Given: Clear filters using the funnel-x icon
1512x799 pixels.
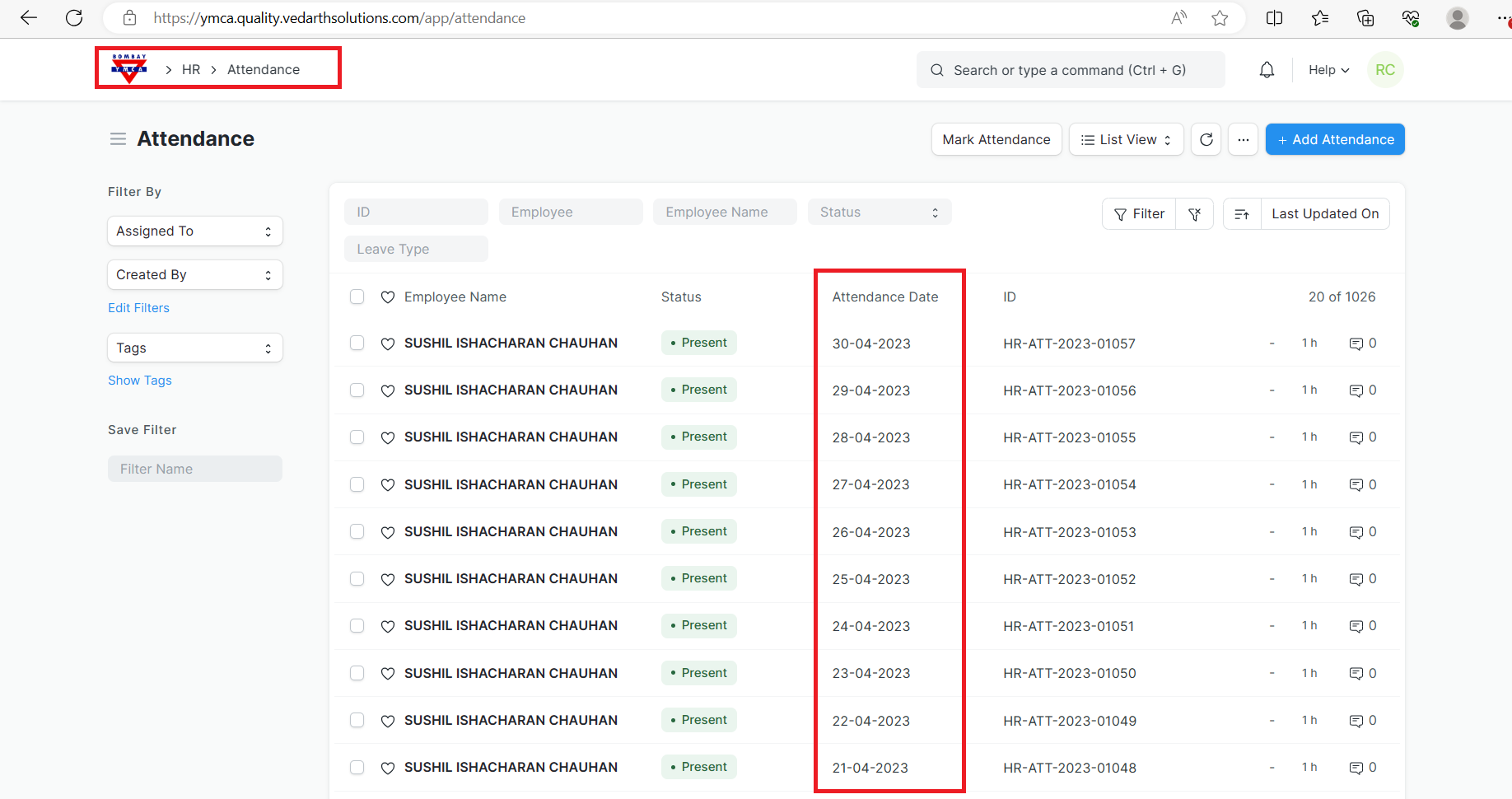Looking at the screenshot, I should click(x=1194, y=214).
